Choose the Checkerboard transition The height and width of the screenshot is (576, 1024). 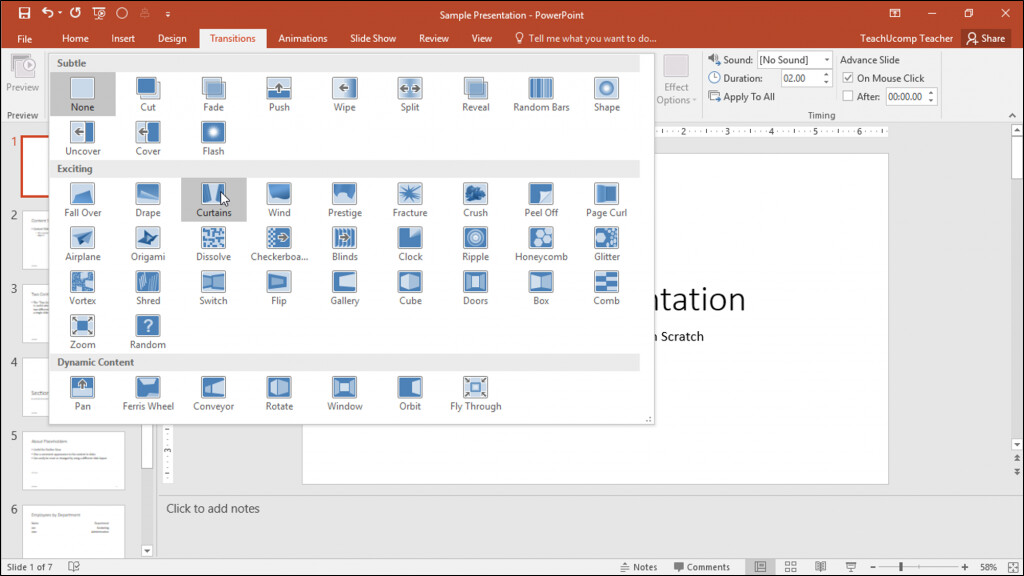coord(278,242)
